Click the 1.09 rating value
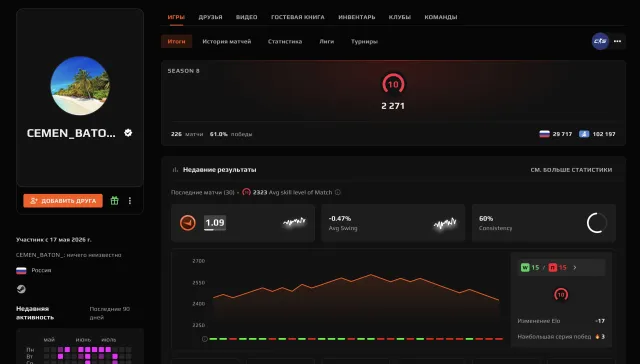640x364 pixels. pyautogui.click(x=215, y=223)
